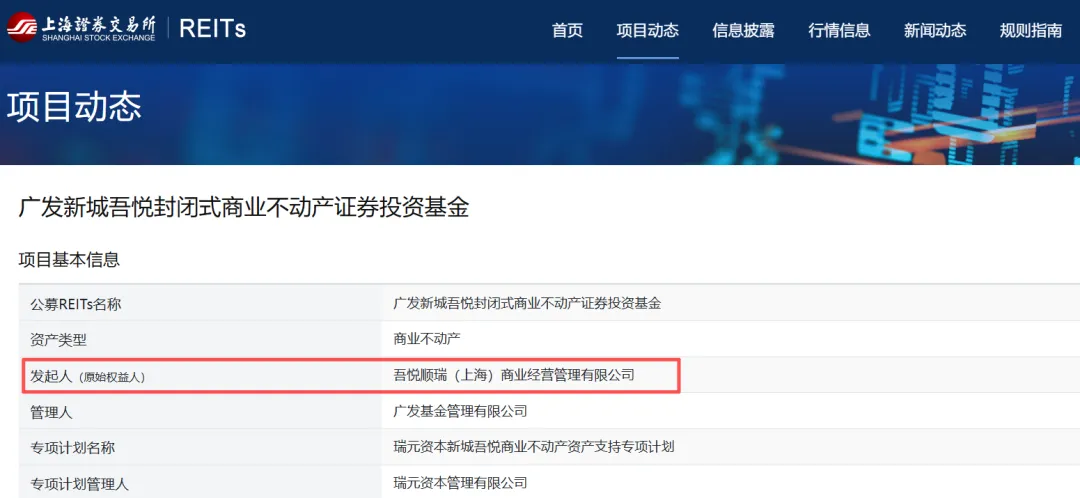Click the 发起人 (原始权益人) label cell
This screenshot has width=1080, height=498.
(200, 375)
